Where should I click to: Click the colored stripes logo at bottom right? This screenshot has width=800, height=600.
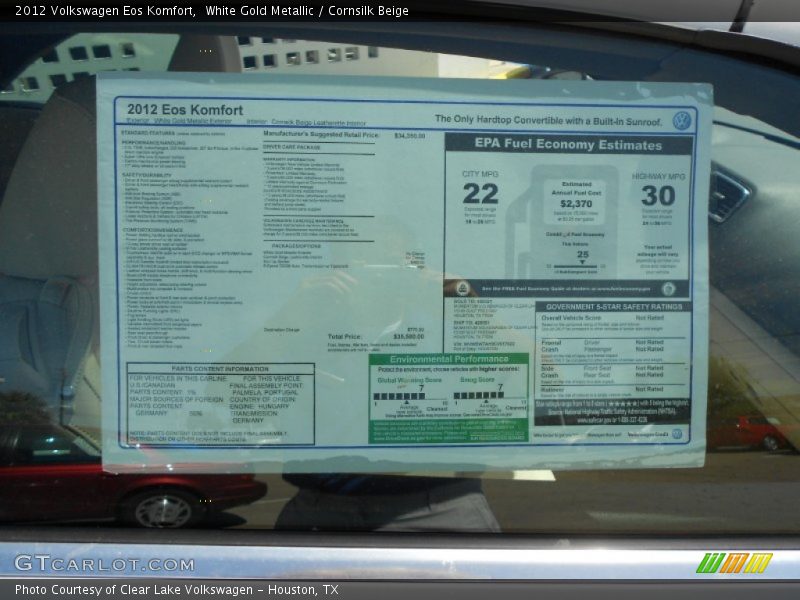click(x=734, y=563)
